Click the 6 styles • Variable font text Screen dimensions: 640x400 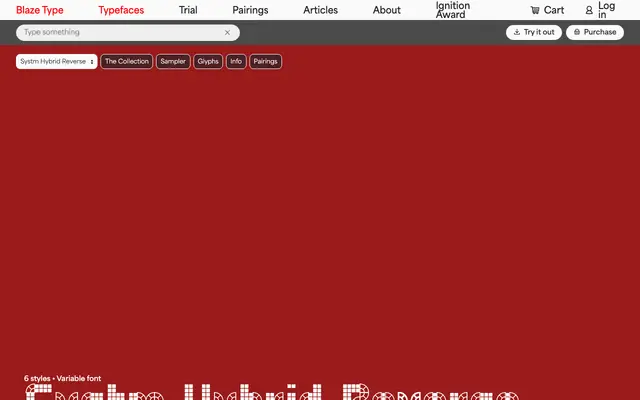(x=62, y=378)
